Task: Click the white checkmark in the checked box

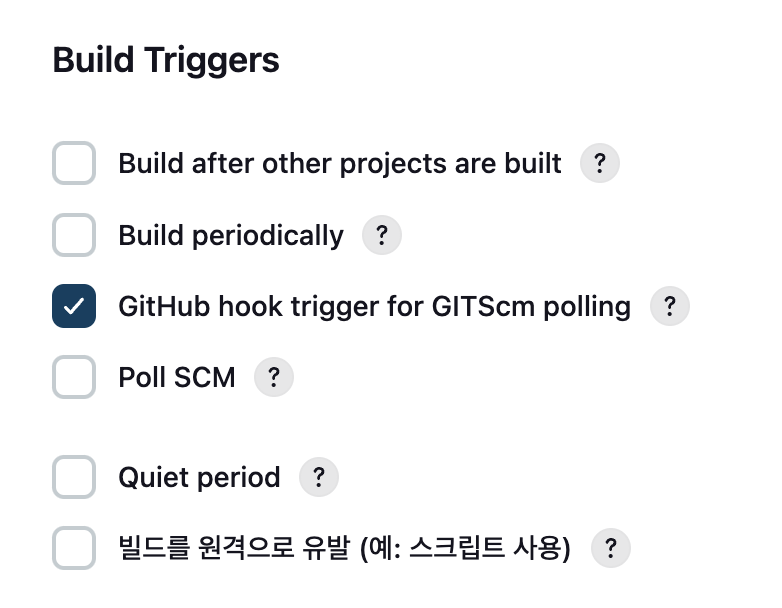Action: [x=74, y=306]
